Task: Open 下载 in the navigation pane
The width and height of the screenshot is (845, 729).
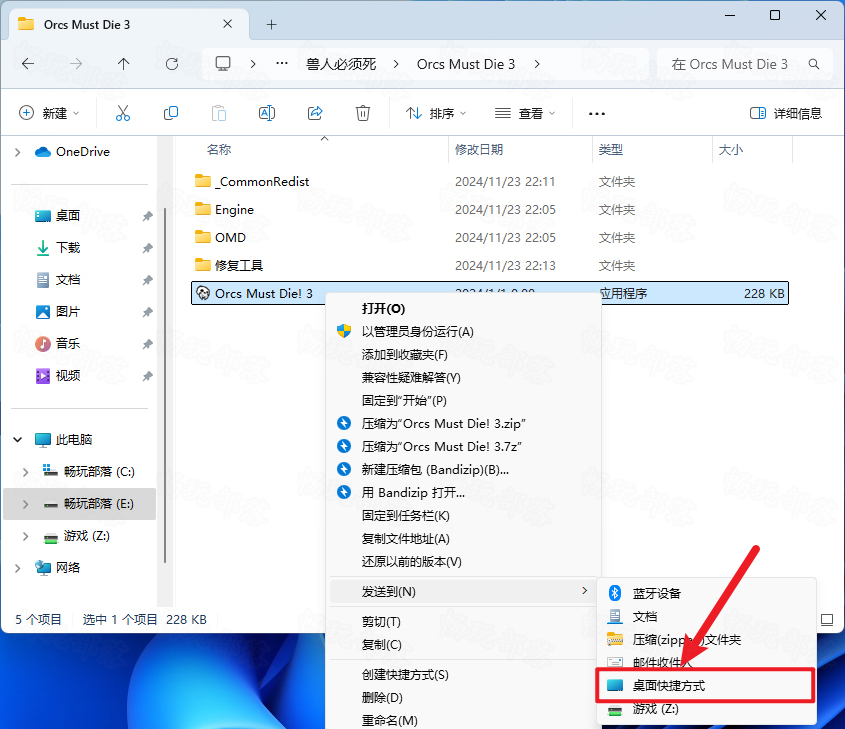Action: [x=68, y=248]
